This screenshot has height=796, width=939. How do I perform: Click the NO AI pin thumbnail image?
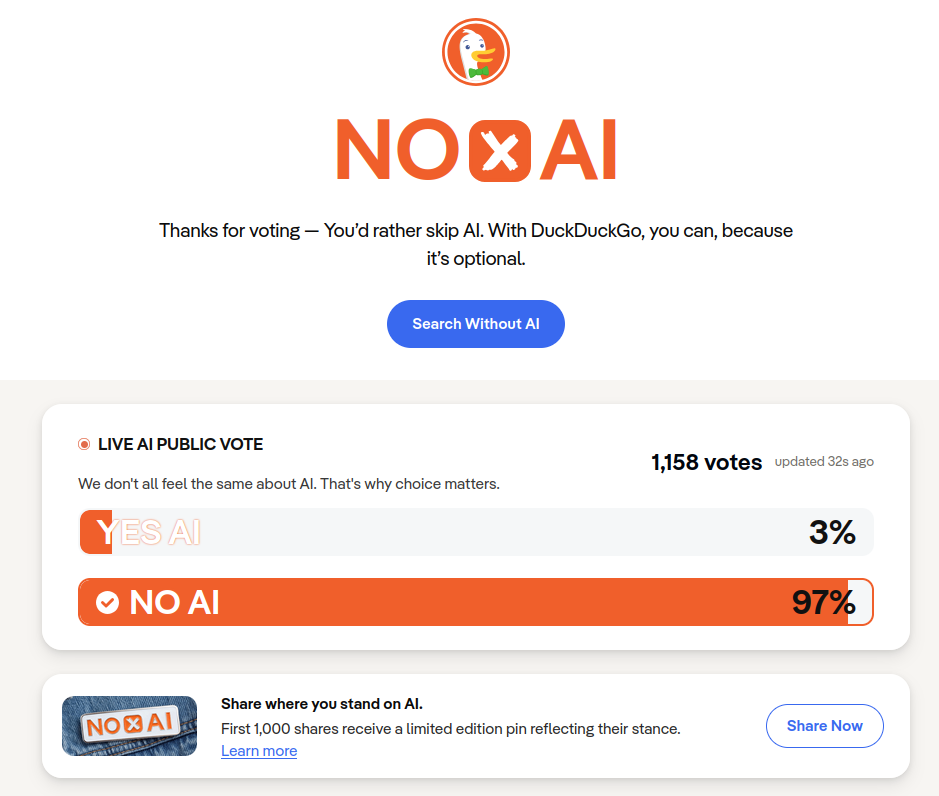pos(129,726)
